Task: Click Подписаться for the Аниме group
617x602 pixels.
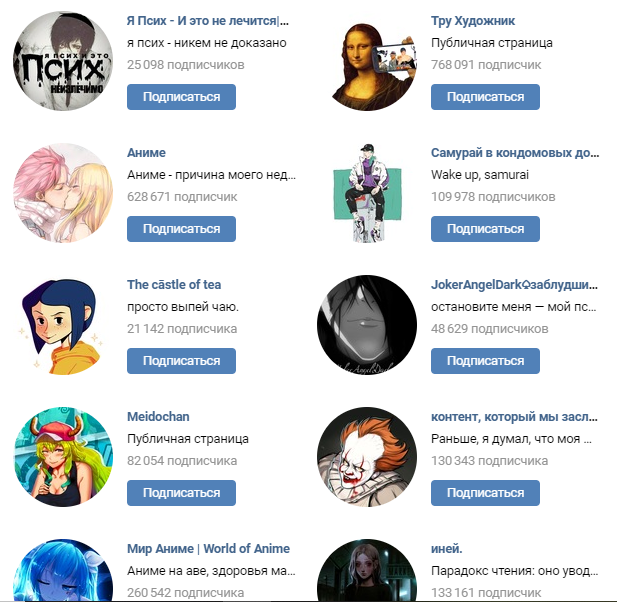Action: pyautogui.click(x=181, y=229)
